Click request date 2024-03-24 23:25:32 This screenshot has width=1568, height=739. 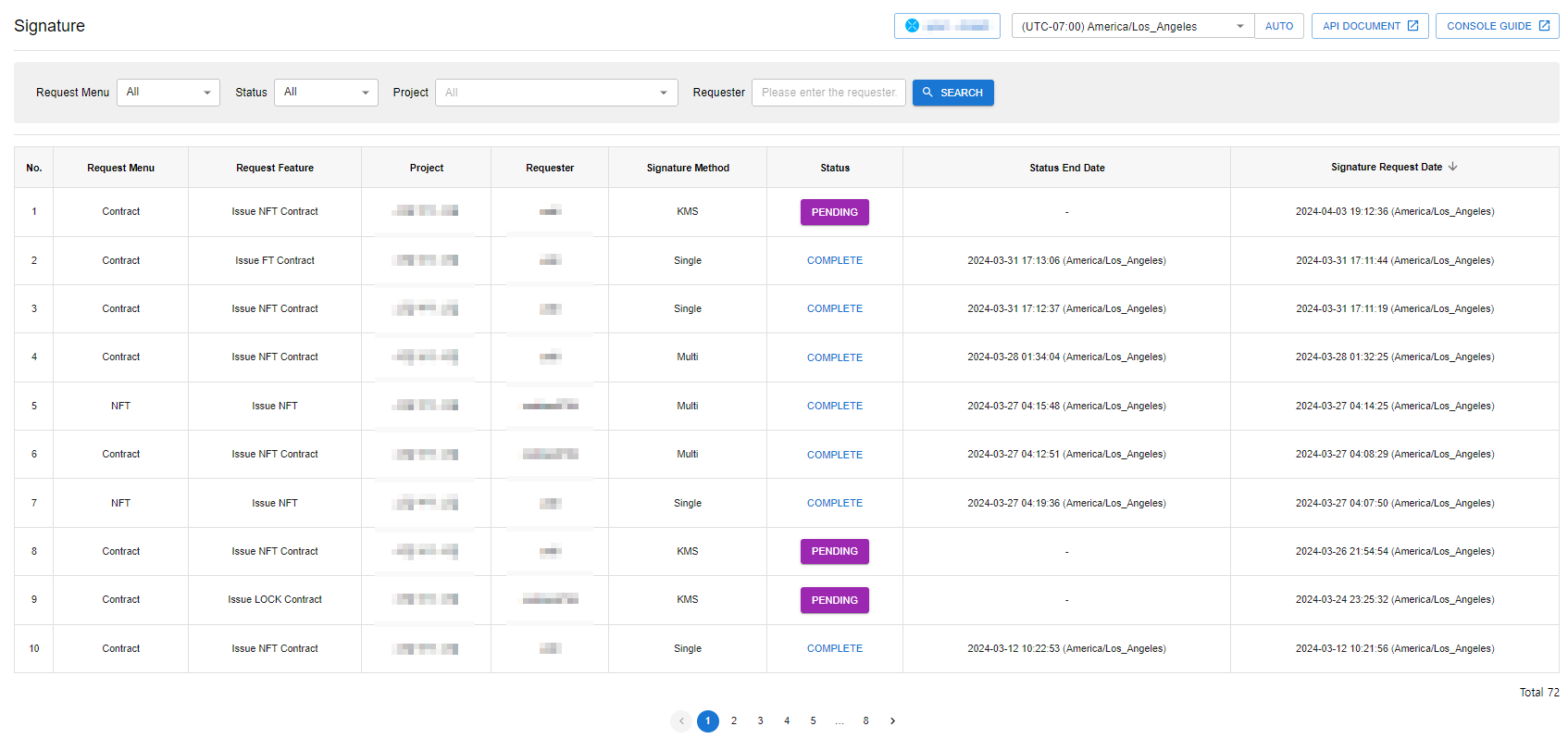(x=1395, y=599)
